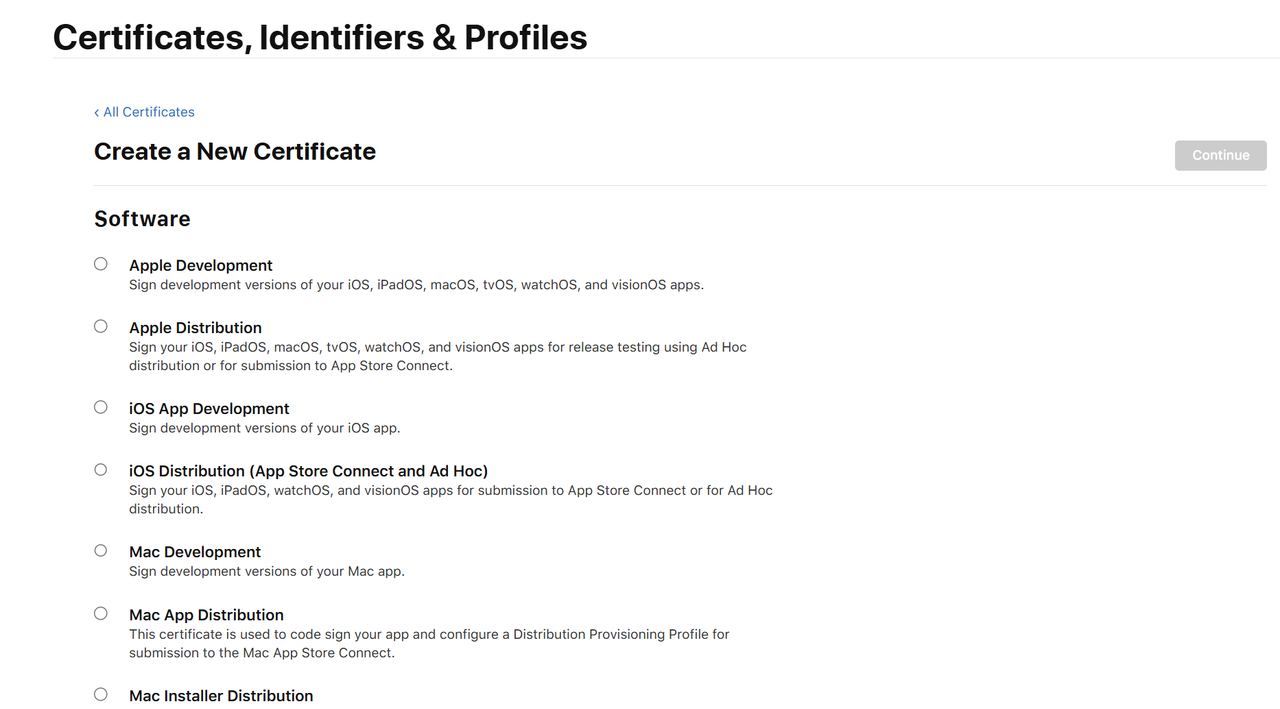The height and width of the screenshot is (709, 1280).
Task: Select the iOS App Development radio button
Action: point(101,407)
